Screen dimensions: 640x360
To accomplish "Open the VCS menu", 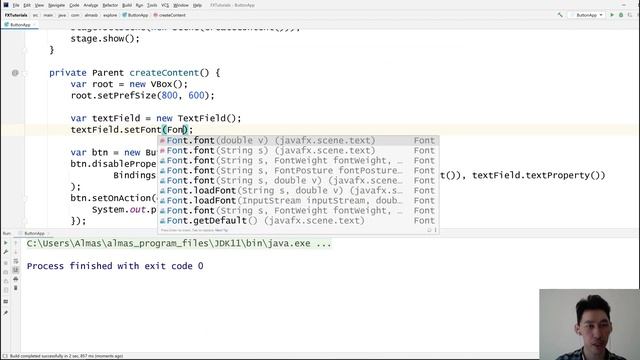I will (165, 5).
